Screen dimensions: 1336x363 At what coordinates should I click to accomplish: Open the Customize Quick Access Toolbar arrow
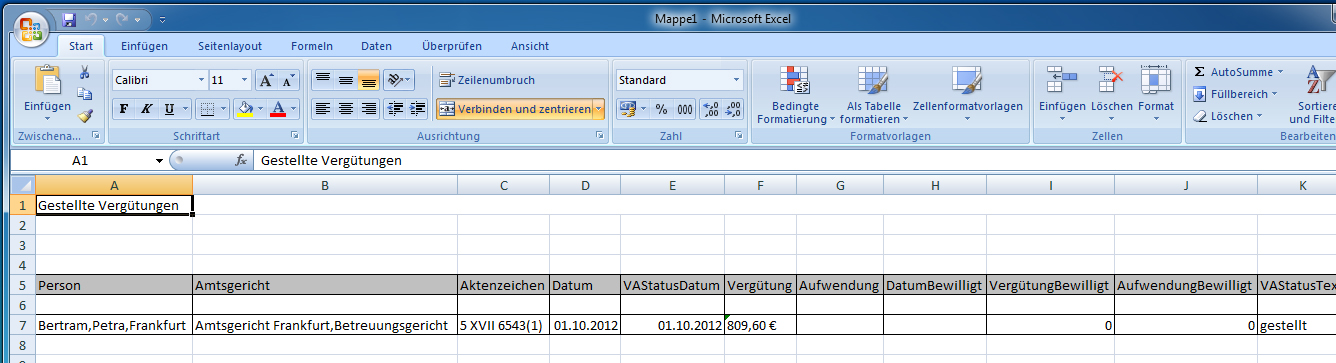(x=162, y=19)
